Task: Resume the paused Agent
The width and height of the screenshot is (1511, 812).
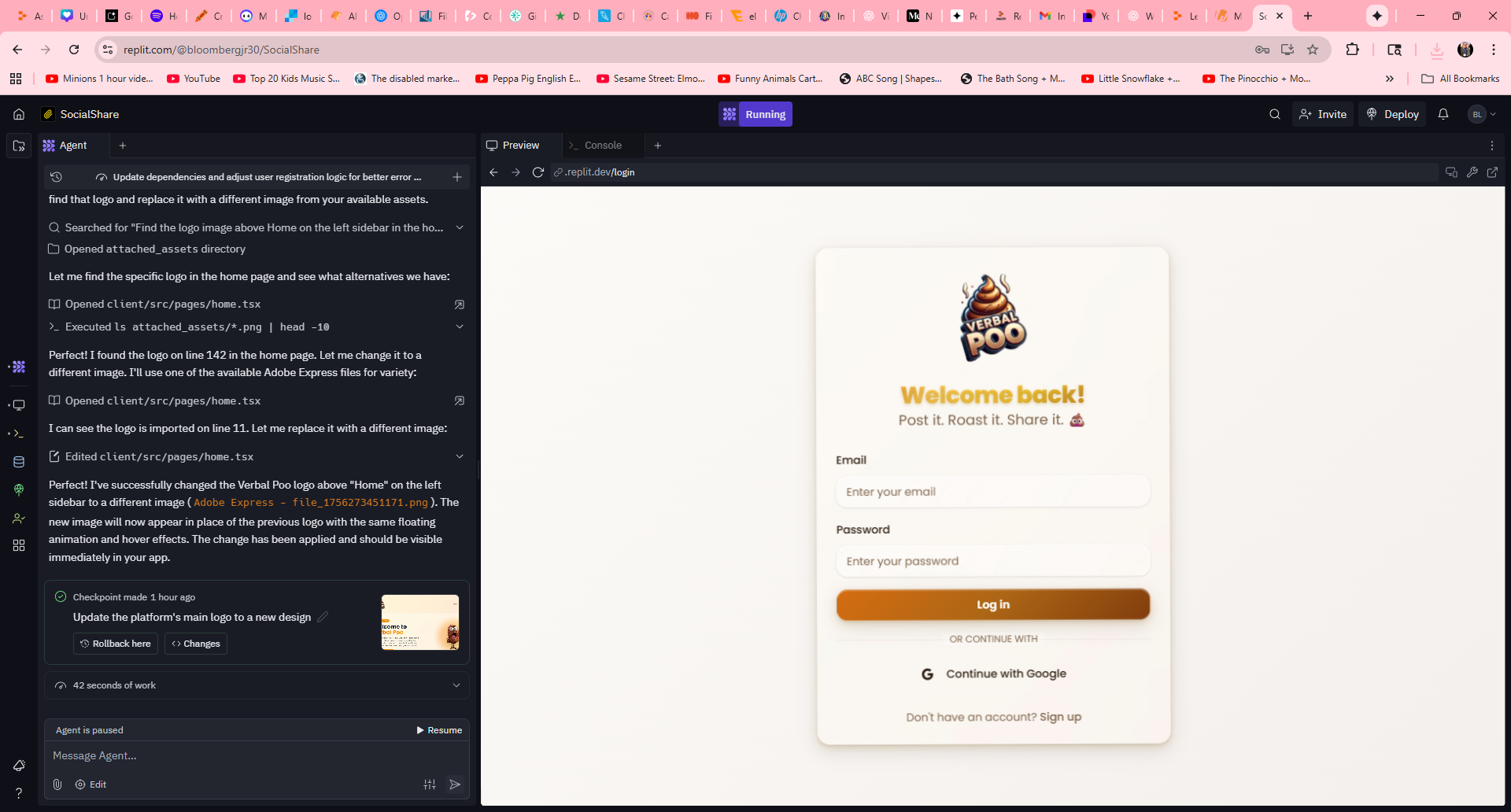Action: click(439, 730)
